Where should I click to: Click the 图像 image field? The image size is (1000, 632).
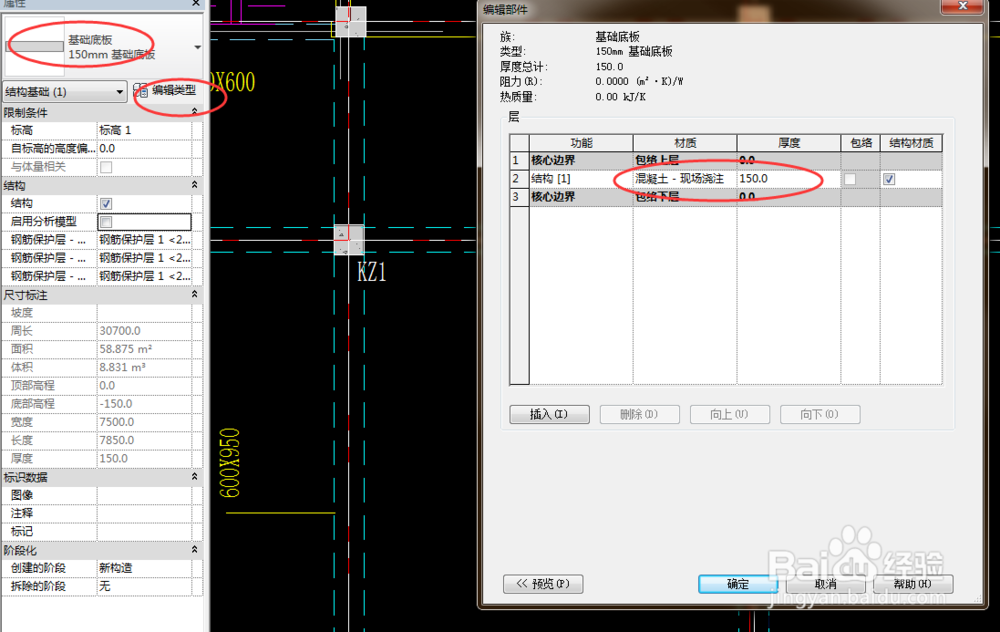pyautogui.click(x=144, y=495)
